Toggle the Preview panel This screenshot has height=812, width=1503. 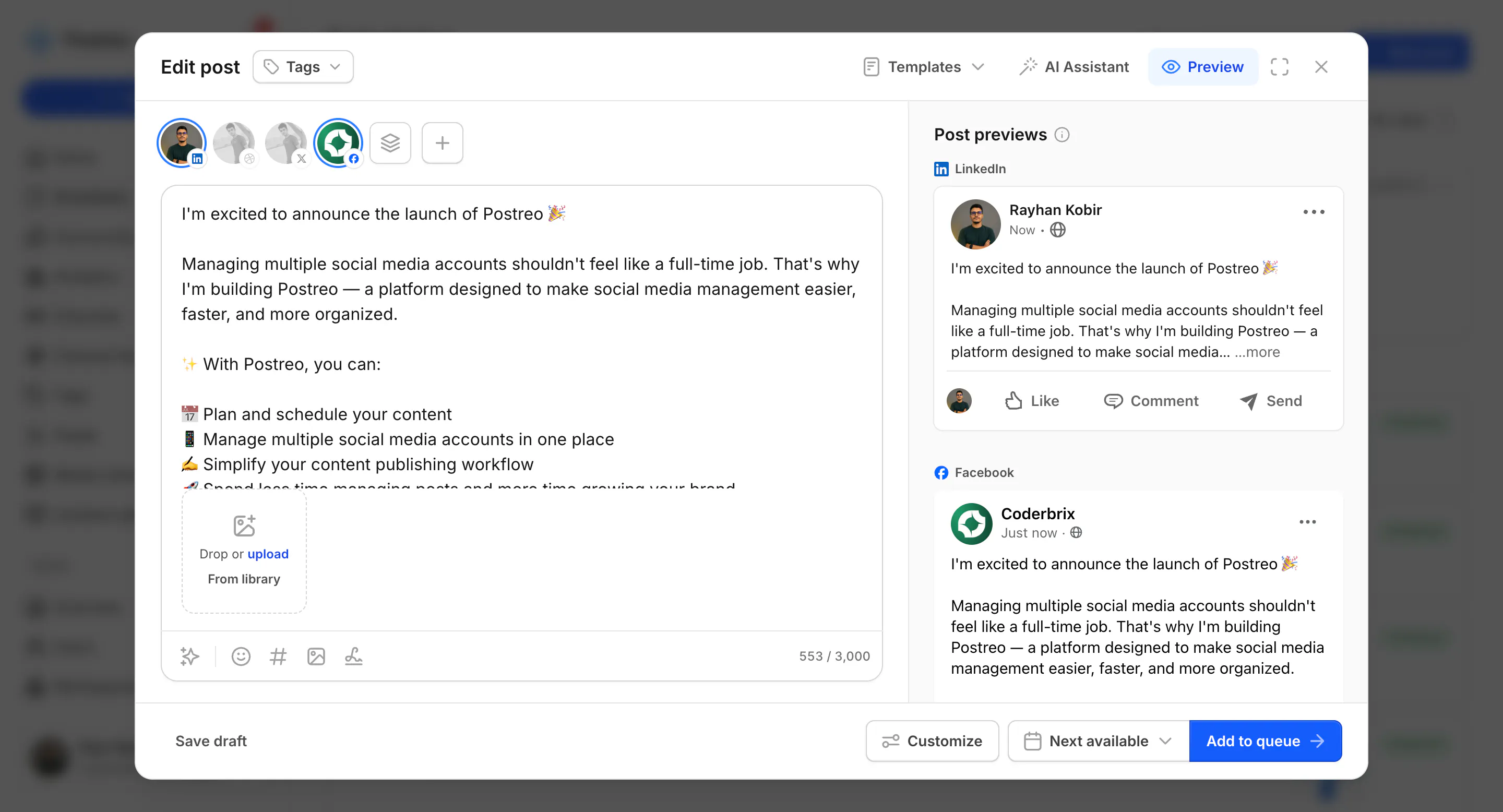coord(1202,67)
